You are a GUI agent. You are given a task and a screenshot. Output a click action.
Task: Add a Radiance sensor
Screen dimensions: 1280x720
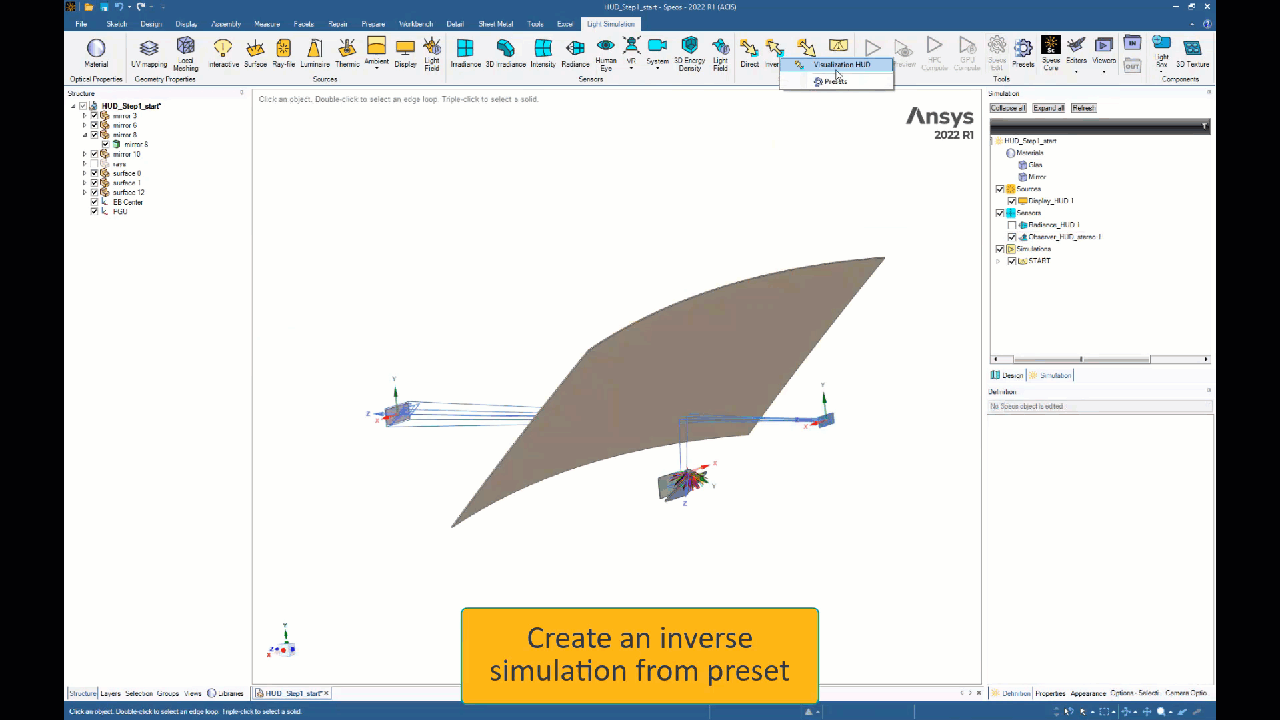575,53
